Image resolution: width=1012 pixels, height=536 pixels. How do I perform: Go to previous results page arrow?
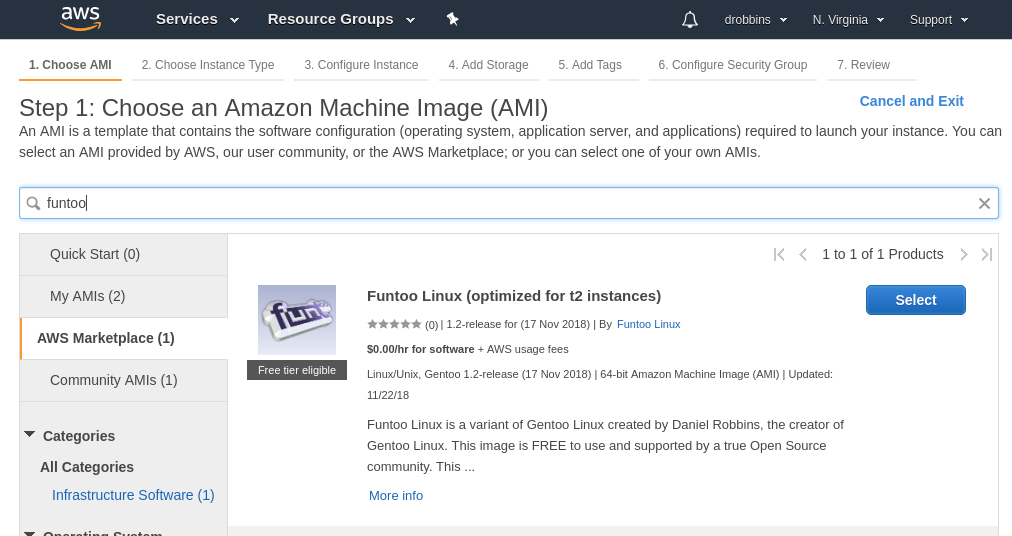click(803, 254)
